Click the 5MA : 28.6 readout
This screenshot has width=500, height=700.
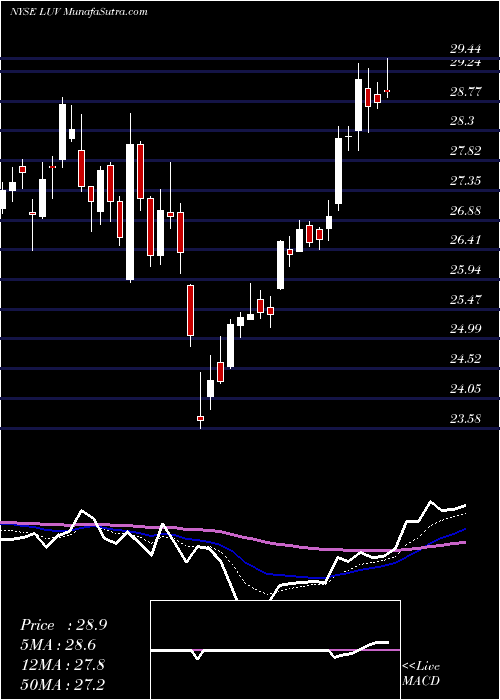pyautogui.click(x=59, y=645)
